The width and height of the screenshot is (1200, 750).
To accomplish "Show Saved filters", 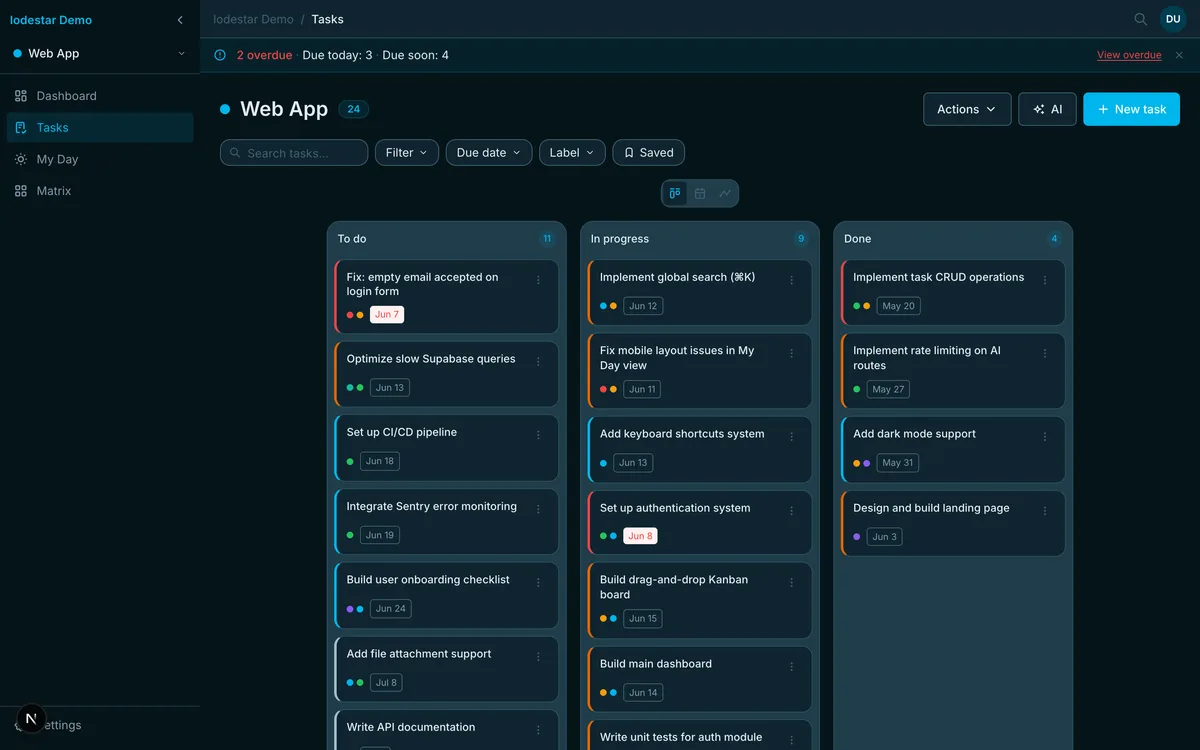I will click(648, 153).
